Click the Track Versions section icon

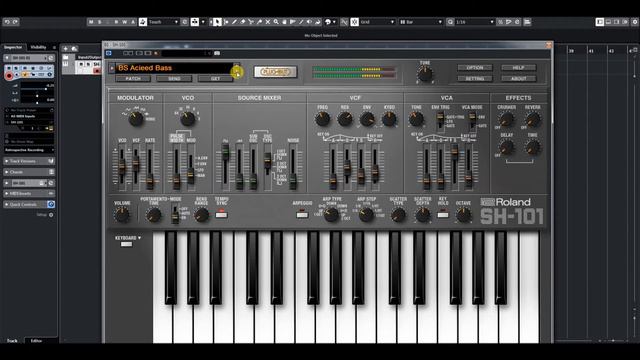click(51, 161)
